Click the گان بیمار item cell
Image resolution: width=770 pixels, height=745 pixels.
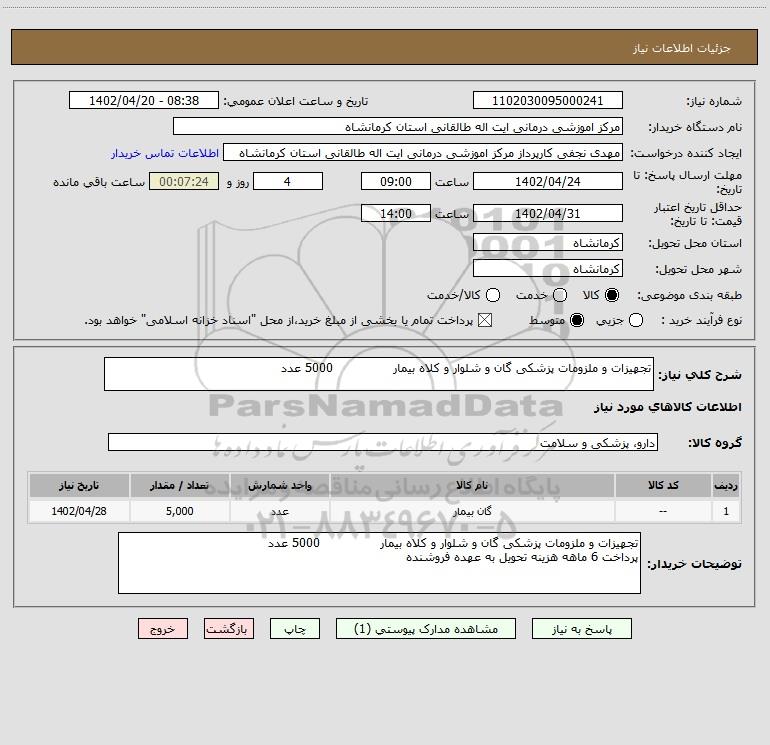click(472, 511)
